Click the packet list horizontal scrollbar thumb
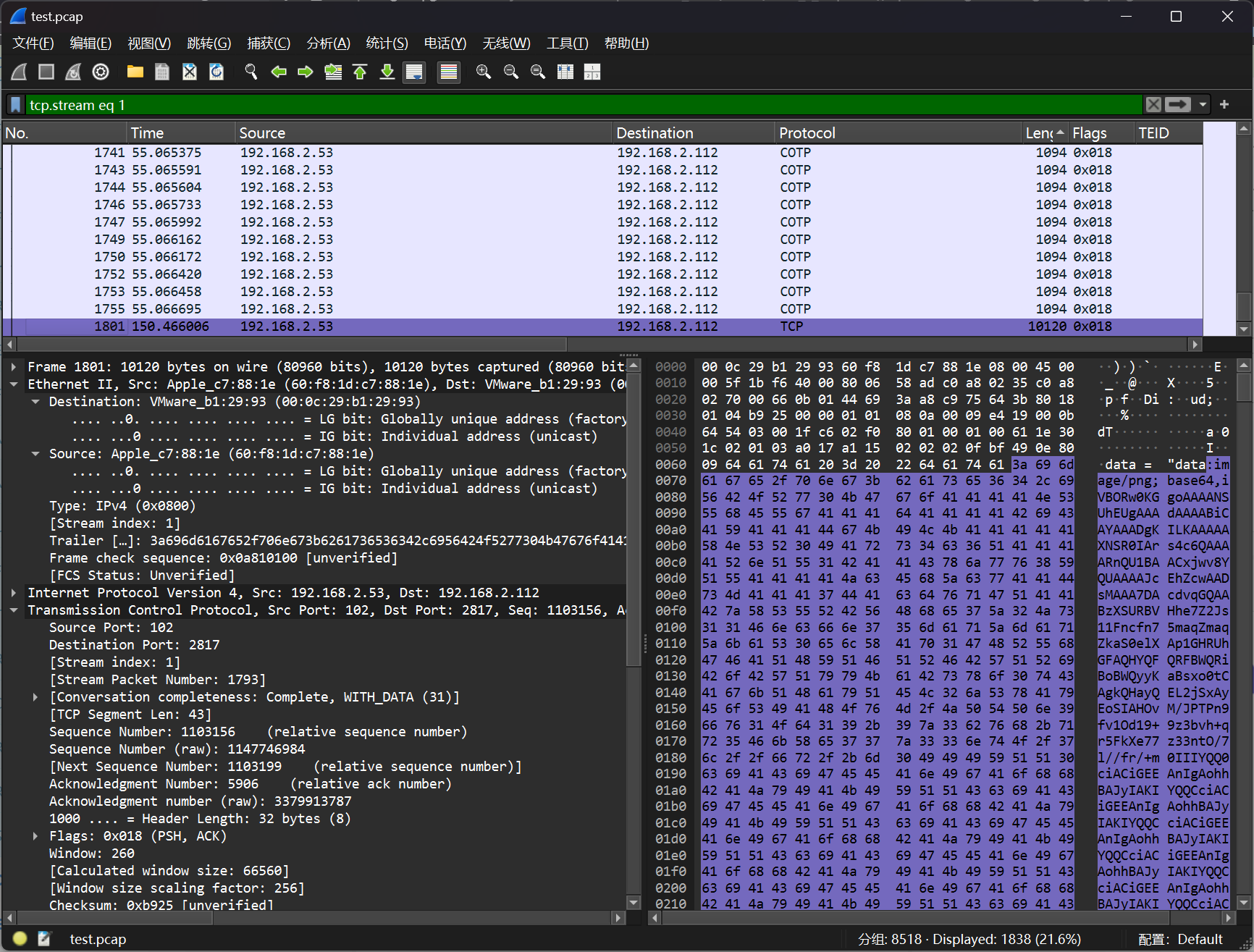 point(292,345)
